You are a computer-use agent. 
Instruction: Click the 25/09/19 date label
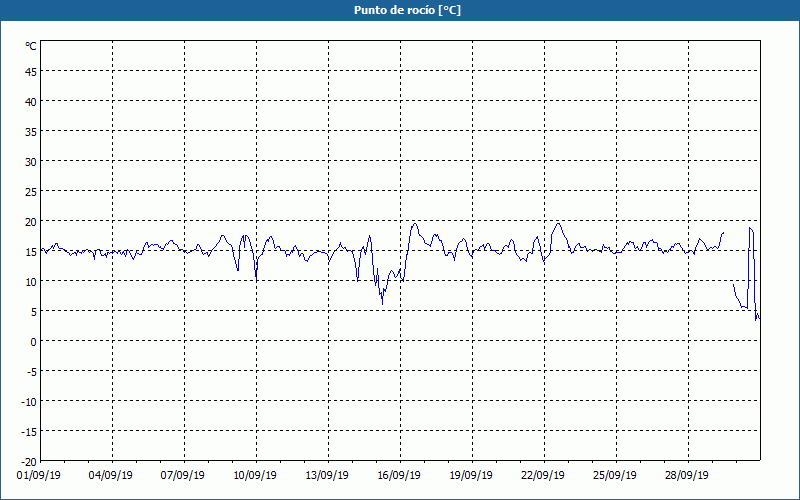click(615, 475)
